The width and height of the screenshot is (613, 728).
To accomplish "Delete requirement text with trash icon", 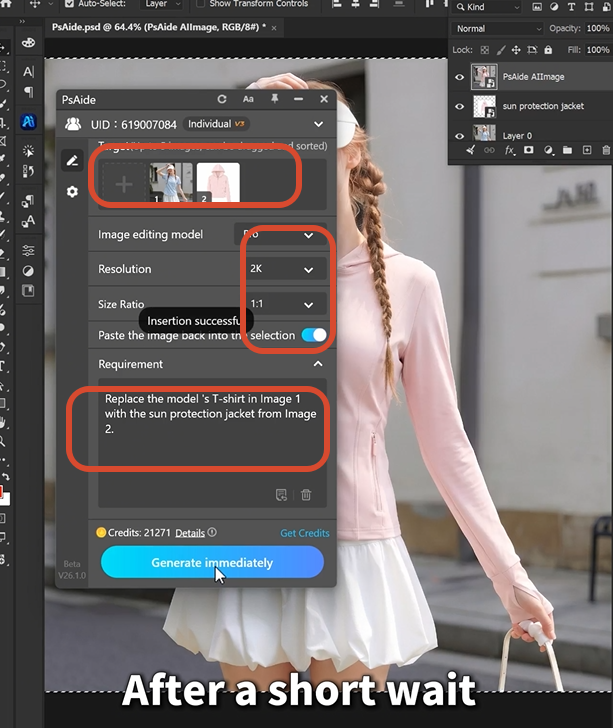I will pyautogui.click(x=306, y=494).
